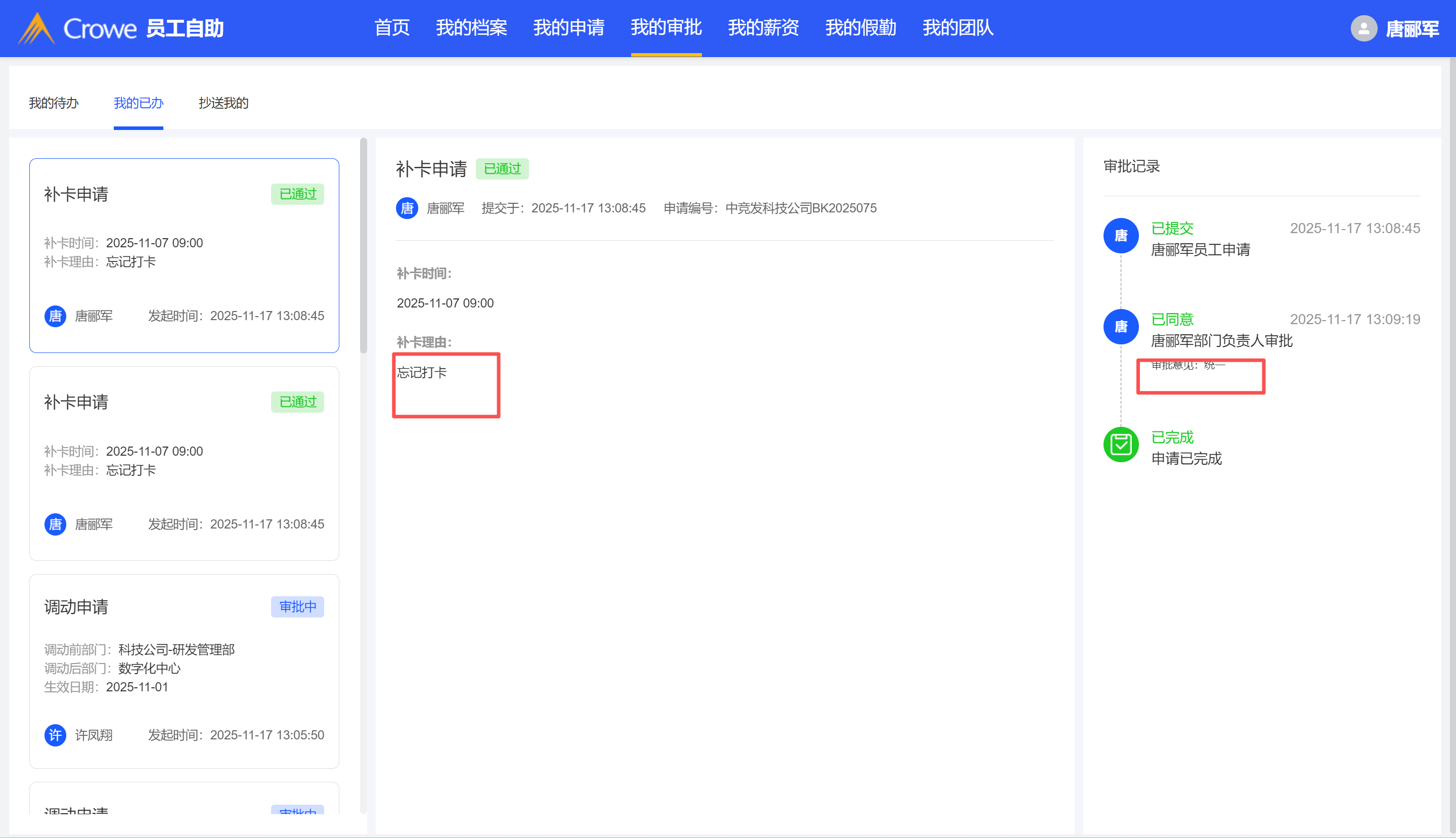
Task: Open the 首页 menu
Action: [x=392, y=28]
